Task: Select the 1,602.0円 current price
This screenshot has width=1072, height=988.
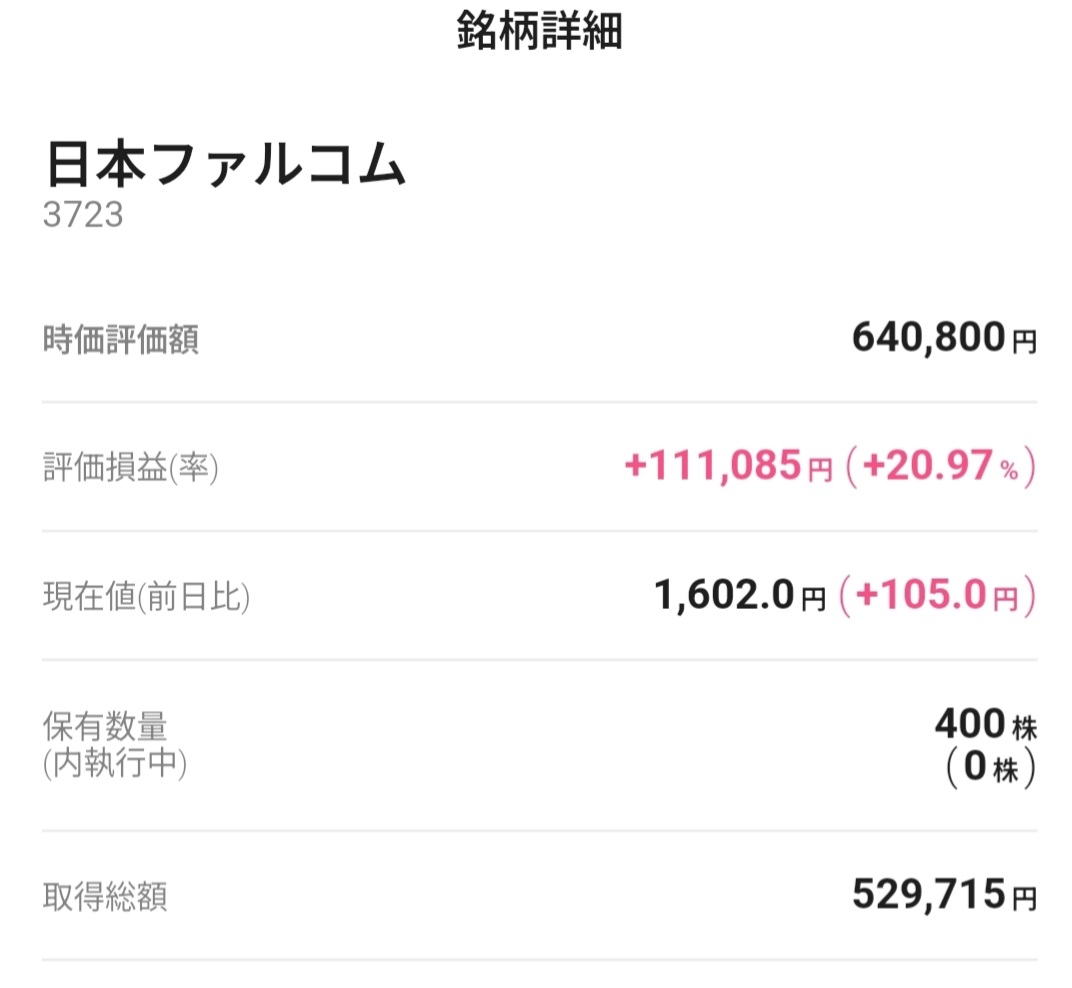Action: (740, 596)
